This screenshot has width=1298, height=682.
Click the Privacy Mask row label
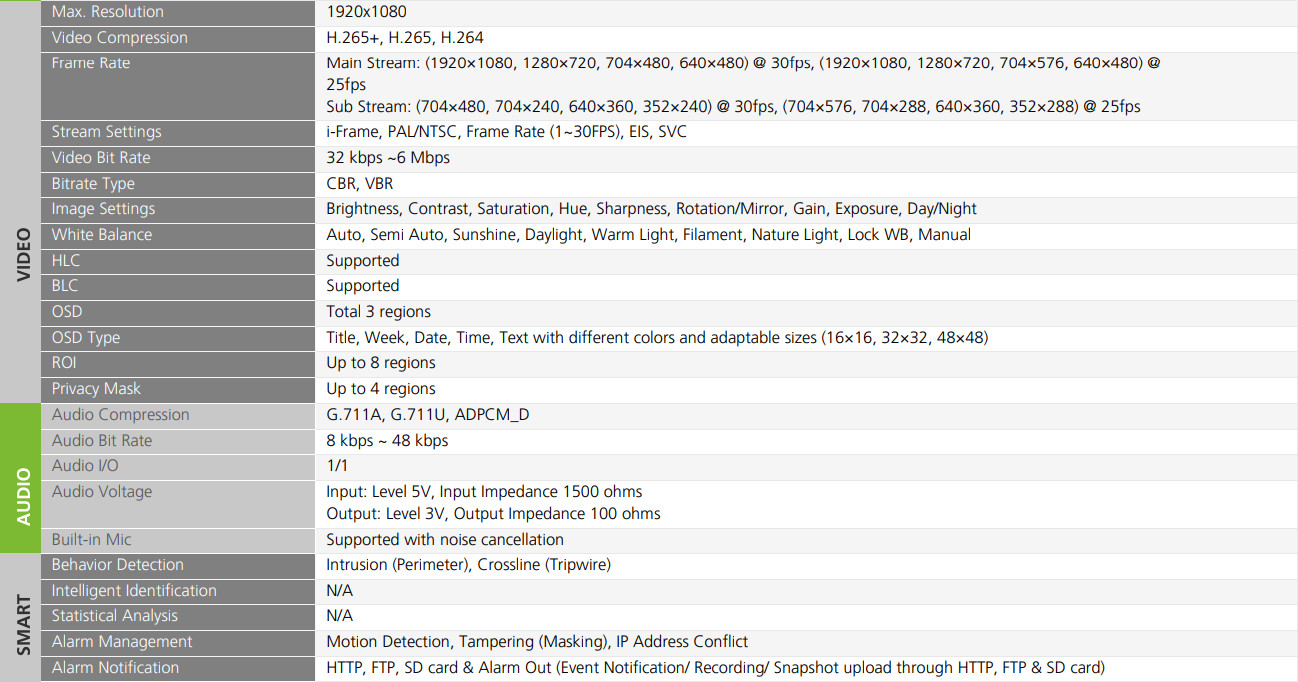[x=96, y=389]
